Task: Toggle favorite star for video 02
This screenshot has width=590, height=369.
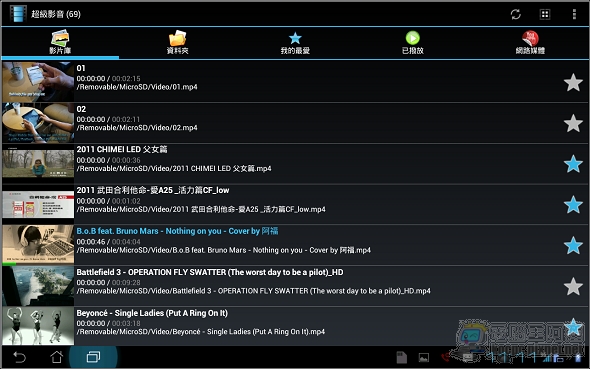Action: click(x=573, y=123)
